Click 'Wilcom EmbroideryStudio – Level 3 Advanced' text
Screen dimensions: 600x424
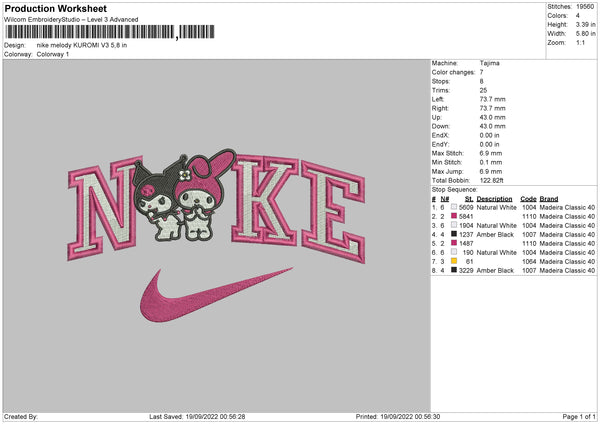[71, 20]
